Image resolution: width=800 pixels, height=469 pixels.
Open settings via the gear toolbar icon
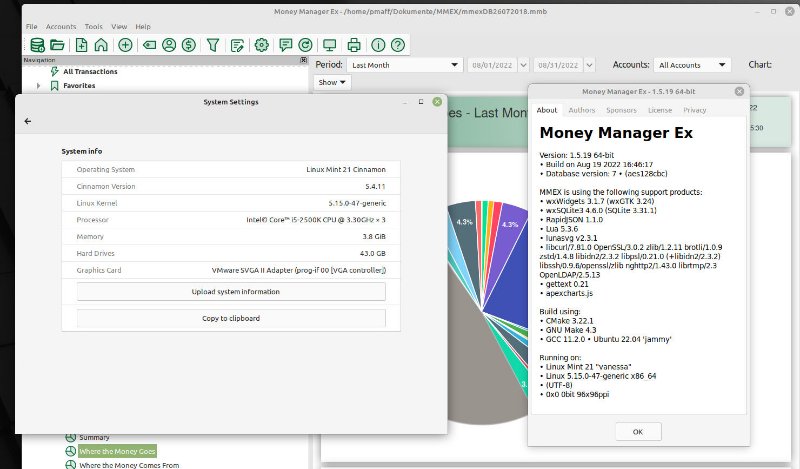(261, 45)
